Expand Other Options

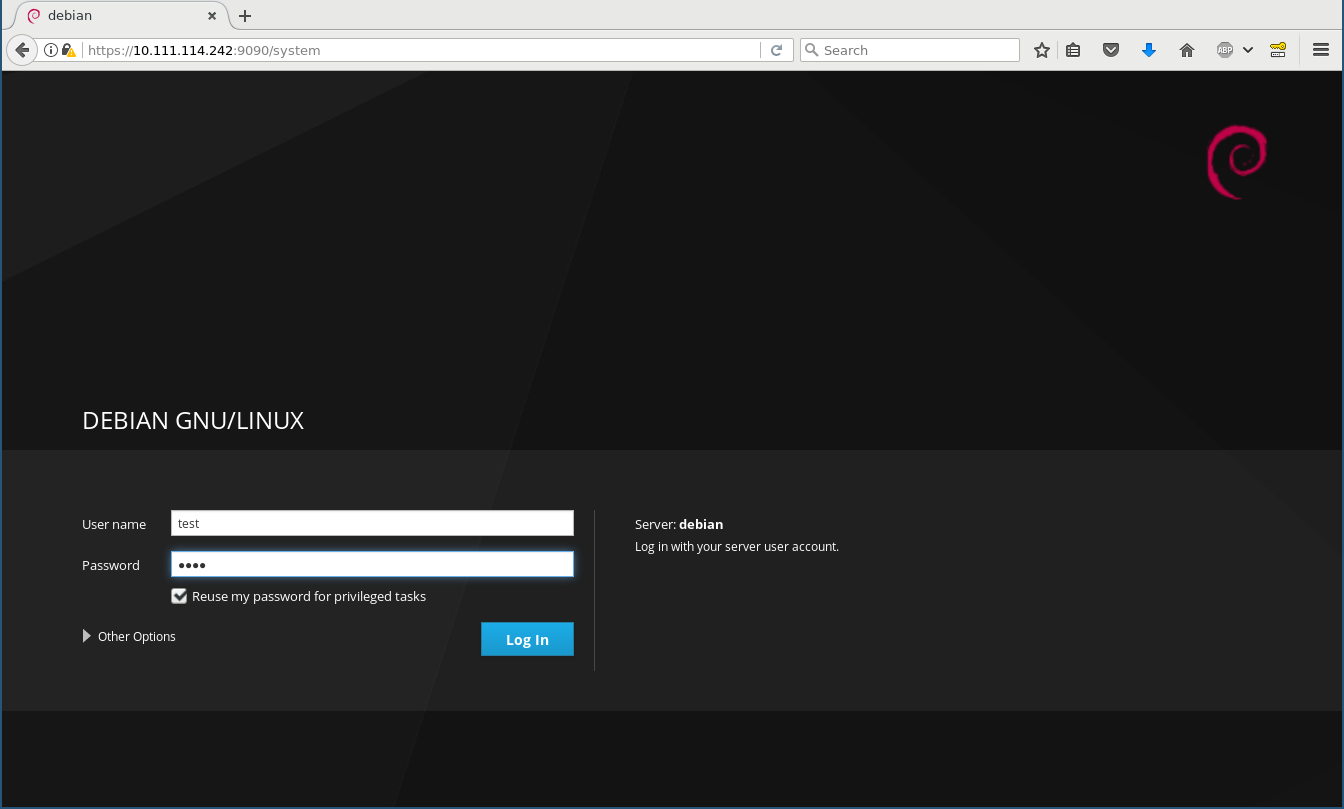click(129, 636)
